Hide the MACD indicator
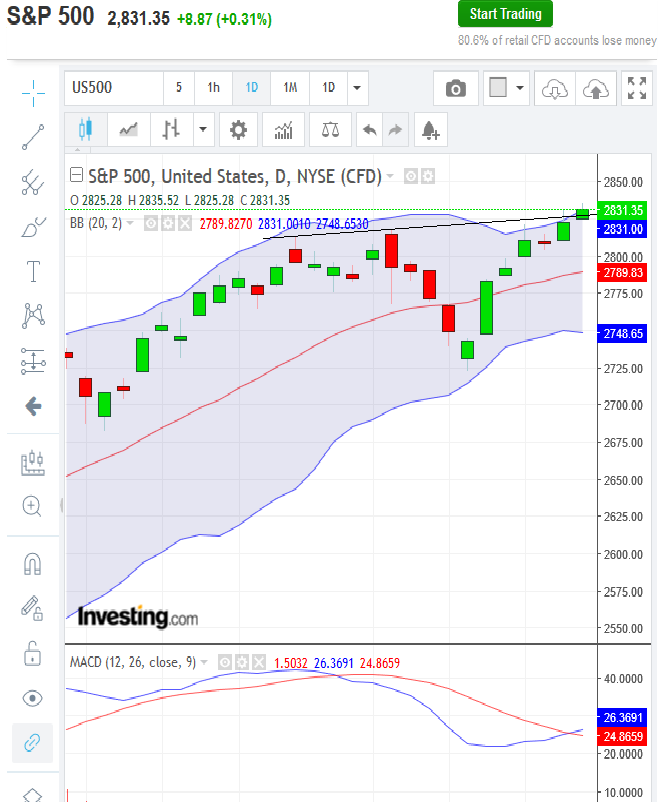The height and width of the screenshot is (802, 658). click(225, 663)
